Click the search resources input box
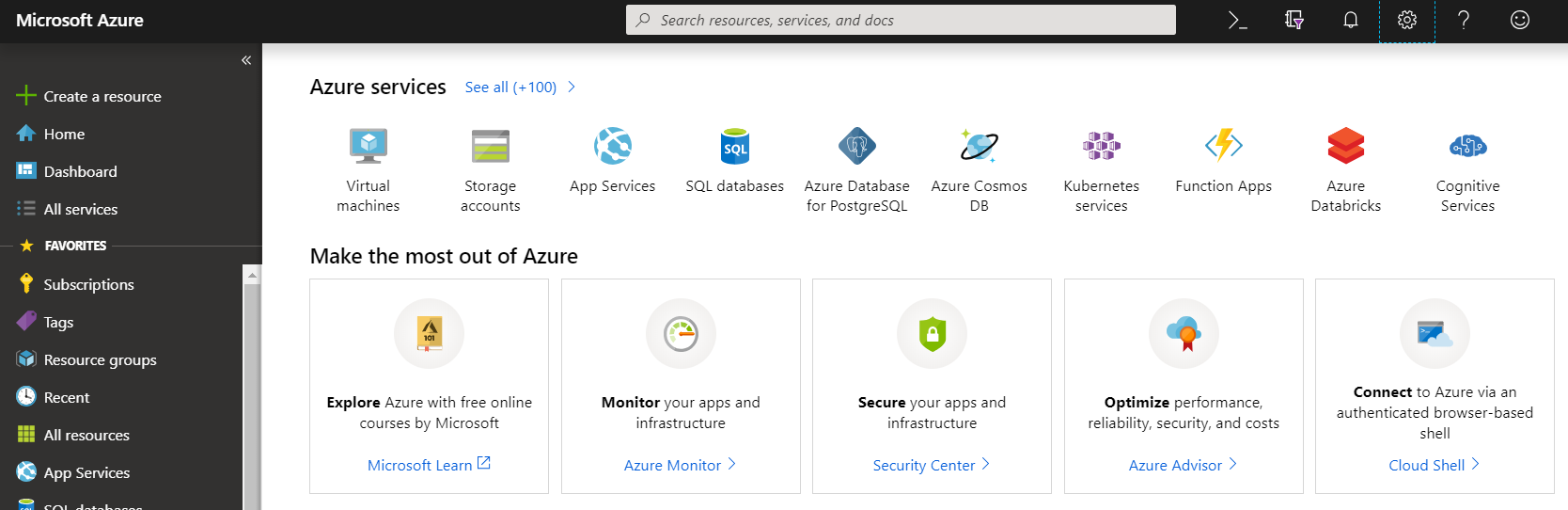The height and width of the screenshot is (510, 1568). tap(901, 20)
